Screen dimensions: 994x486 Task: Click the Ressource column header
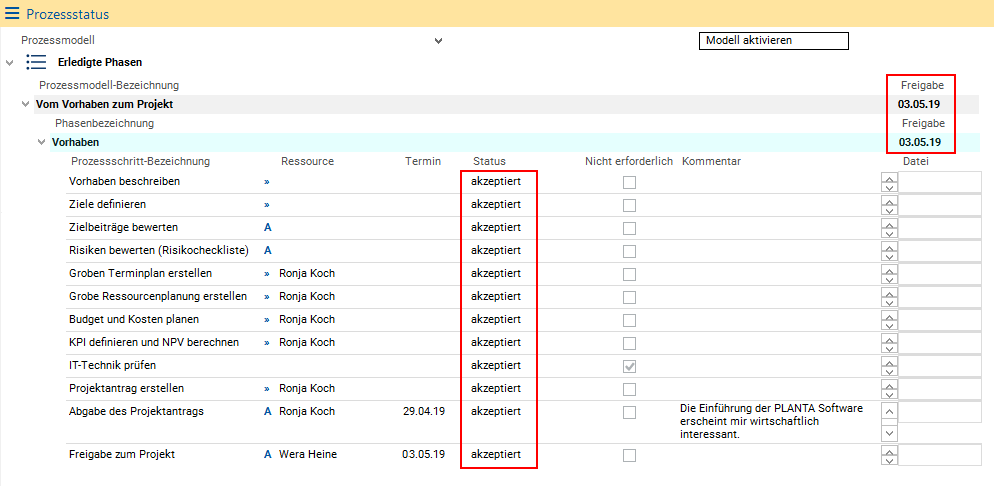307,161
